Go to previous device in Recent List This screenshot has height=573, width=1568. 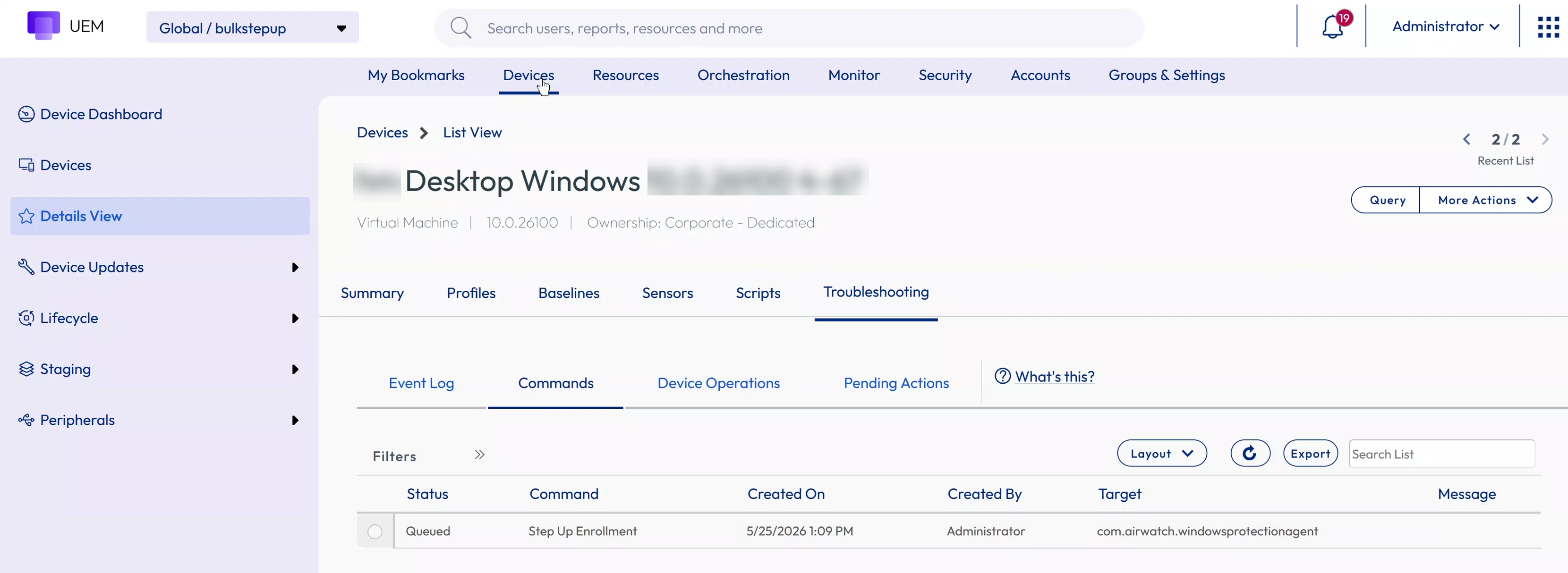click(1466, 140)
